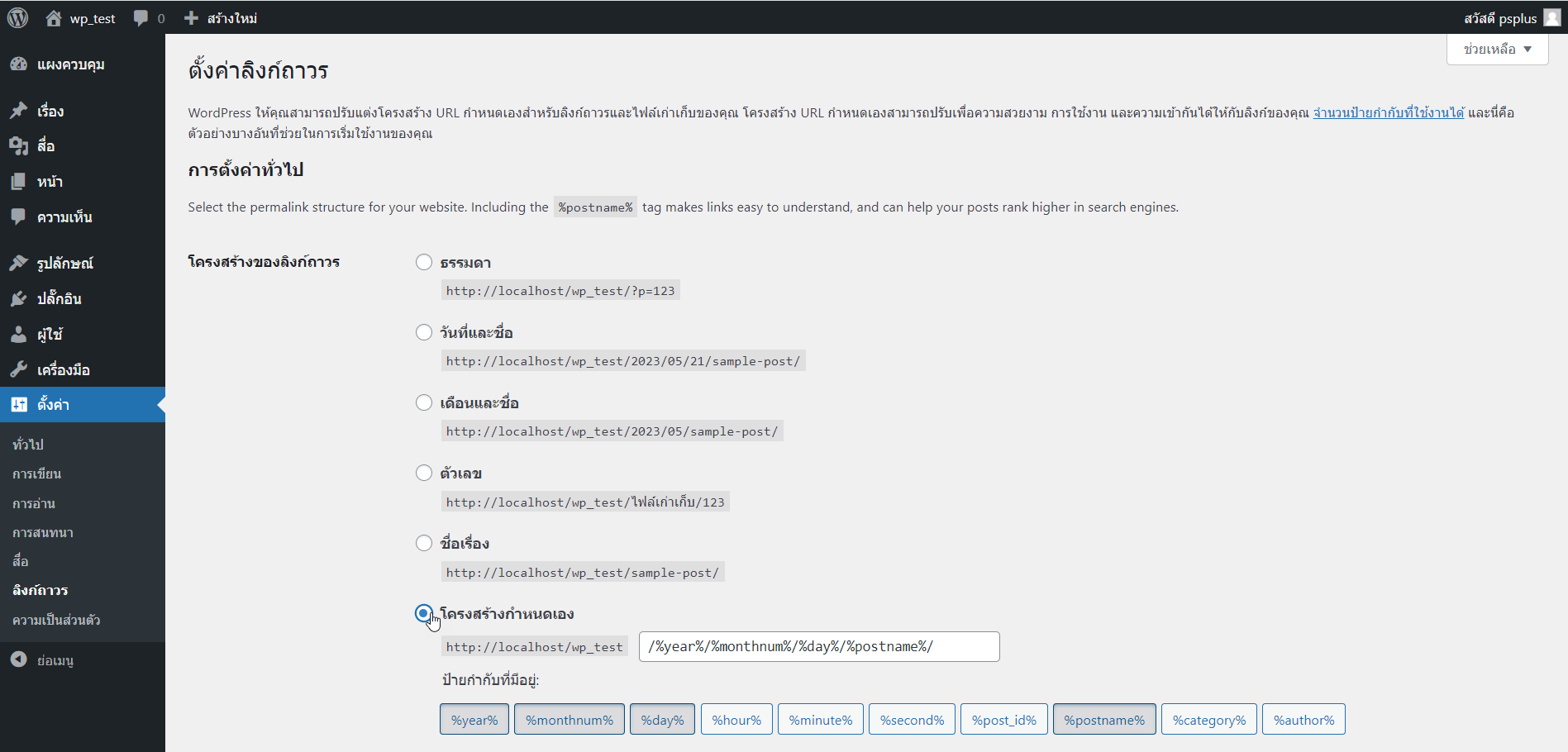Viewport: 1568px width, 752px height.
Task: Select the ตัวเลข radio option
Action: tap(424, 473)
